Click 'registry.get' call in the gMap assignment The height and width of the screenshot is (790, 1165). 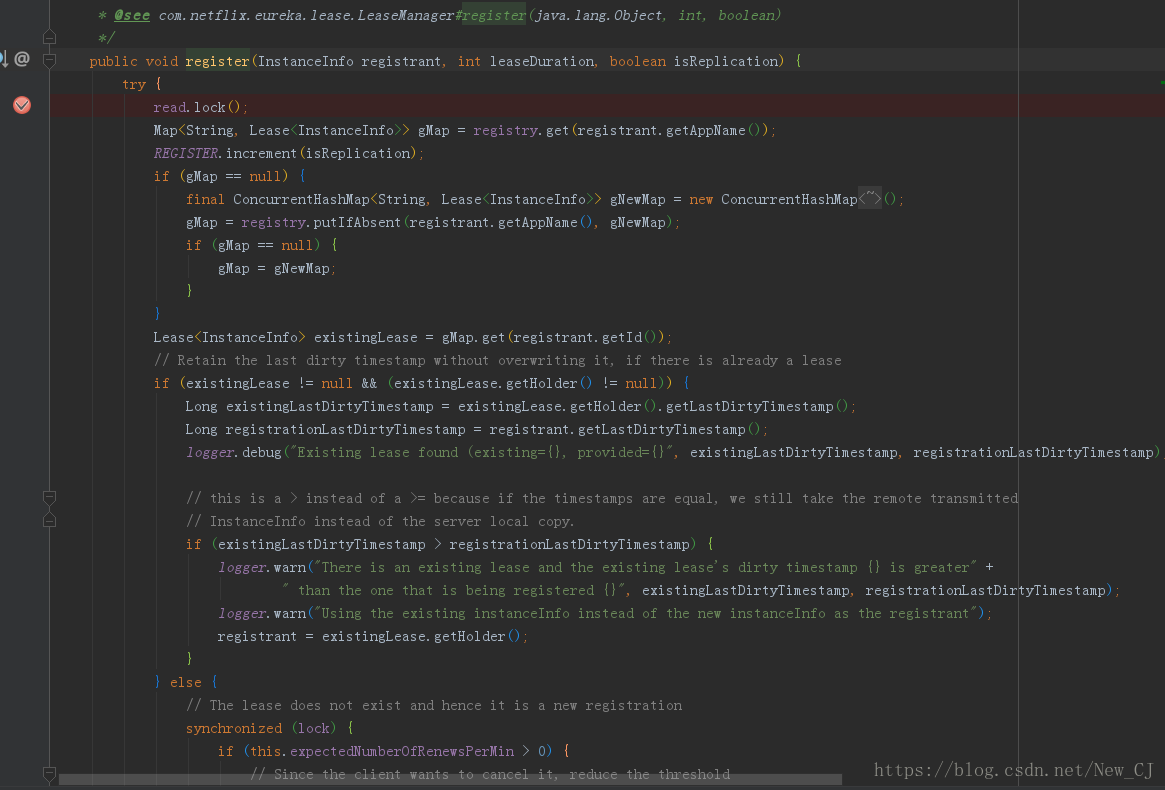(x=521, y=130)
